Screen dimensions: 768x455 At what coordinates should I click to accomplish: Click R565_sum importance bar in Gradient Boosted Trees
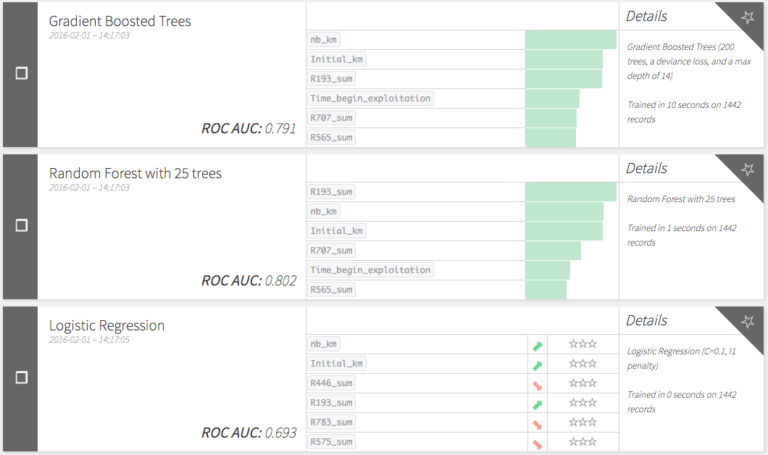pyautogui.click(x=551, y=138)
